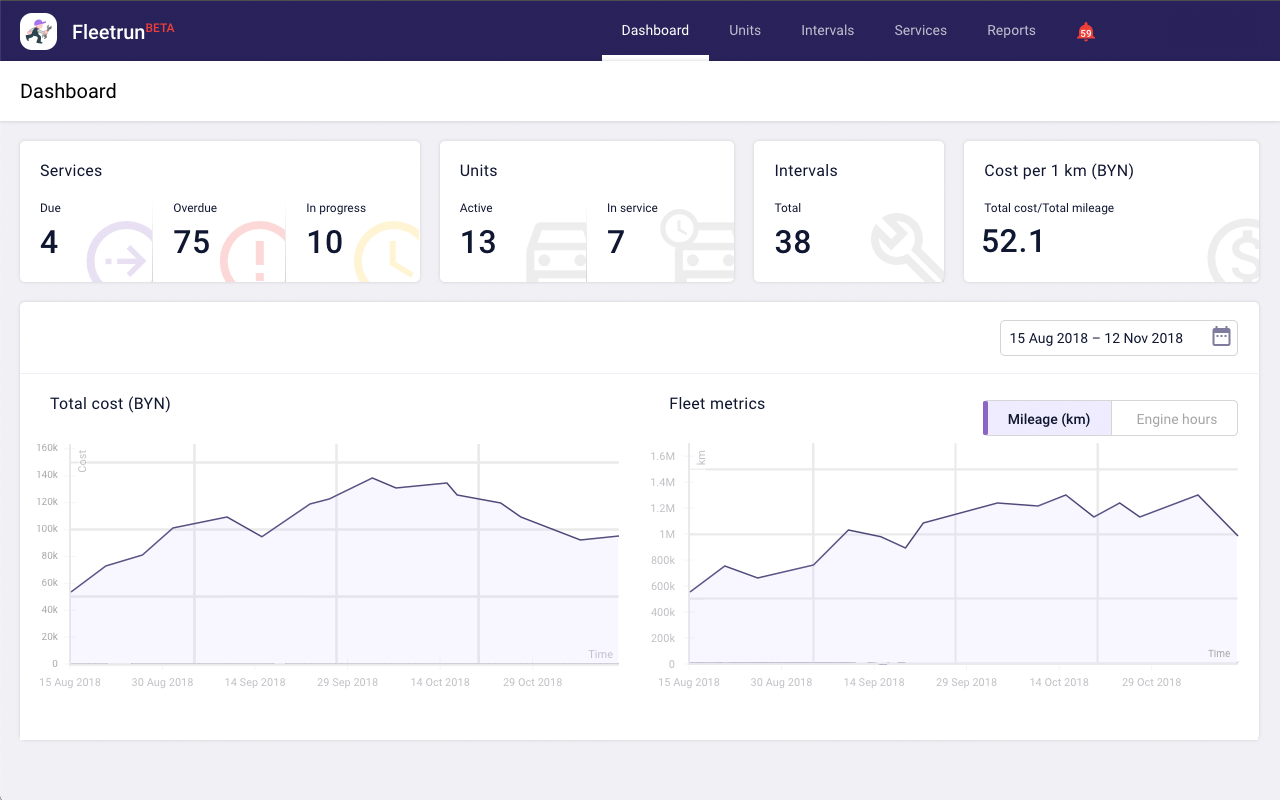Switch to the Intervals tab
Screen dimensions: 1280x800
click(827, 30)
